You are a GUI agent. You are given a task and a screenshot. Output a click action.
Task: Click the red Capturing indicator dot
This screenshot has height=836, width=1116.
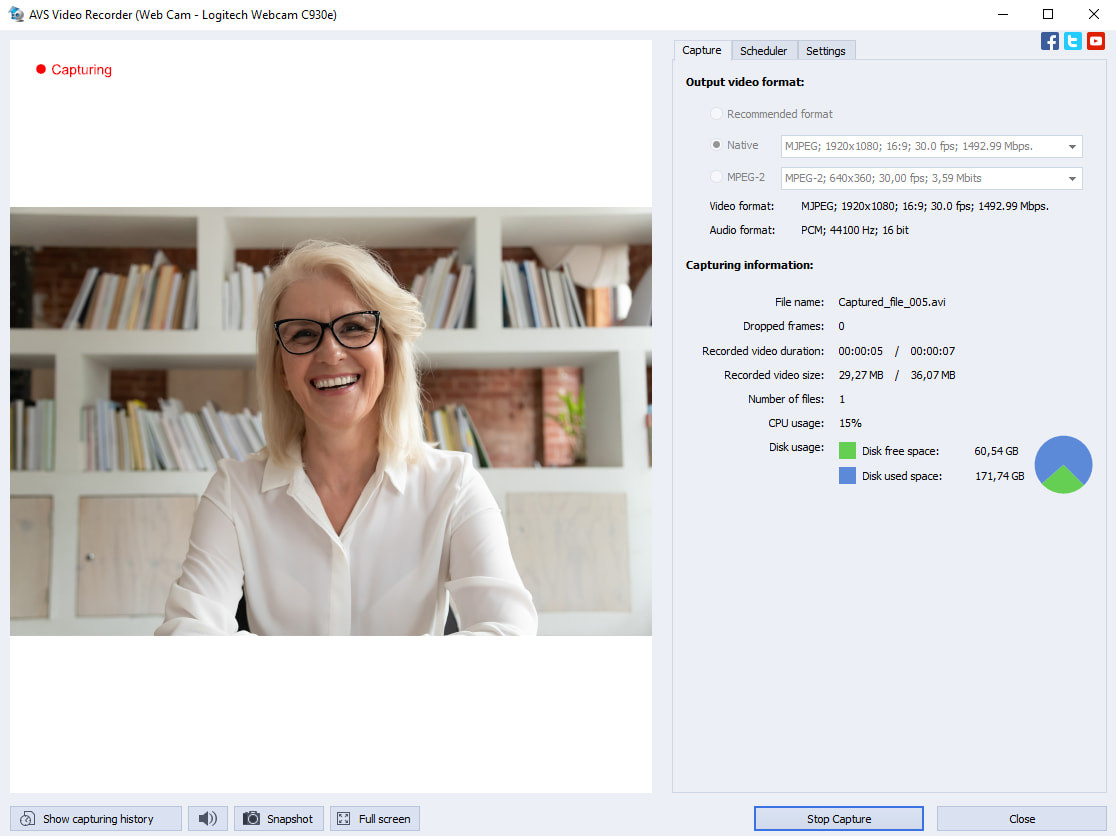tap(40, 69)
